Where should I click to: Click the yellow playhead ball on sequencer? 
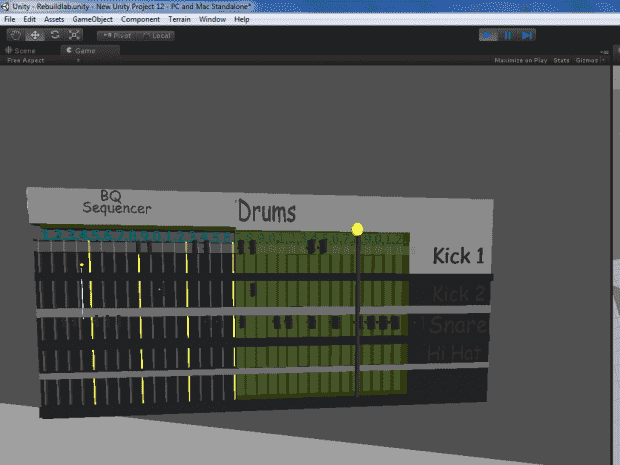[x=358, y=230]
